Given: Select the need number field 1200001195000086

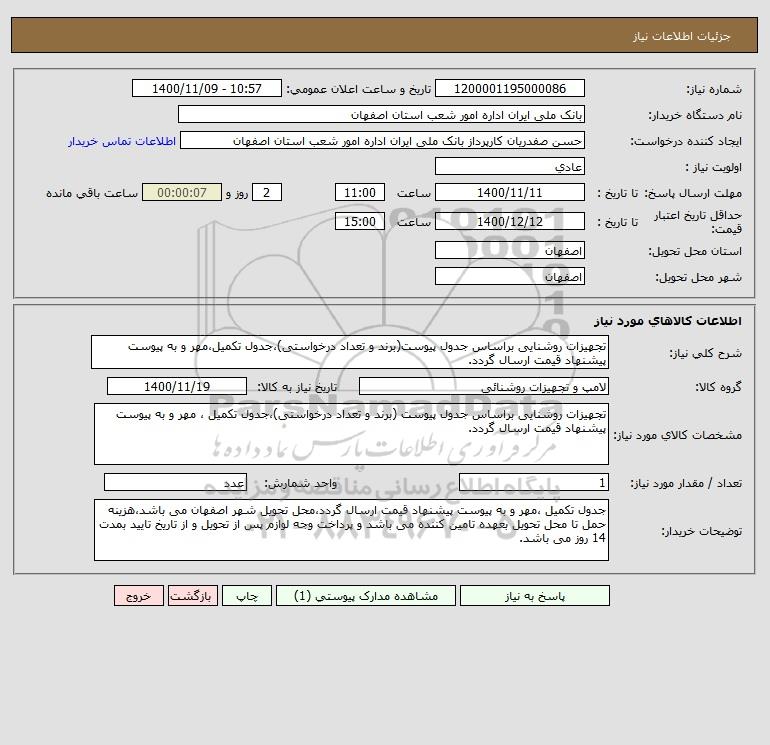Looking at the screenshot, I should point(510,88).
